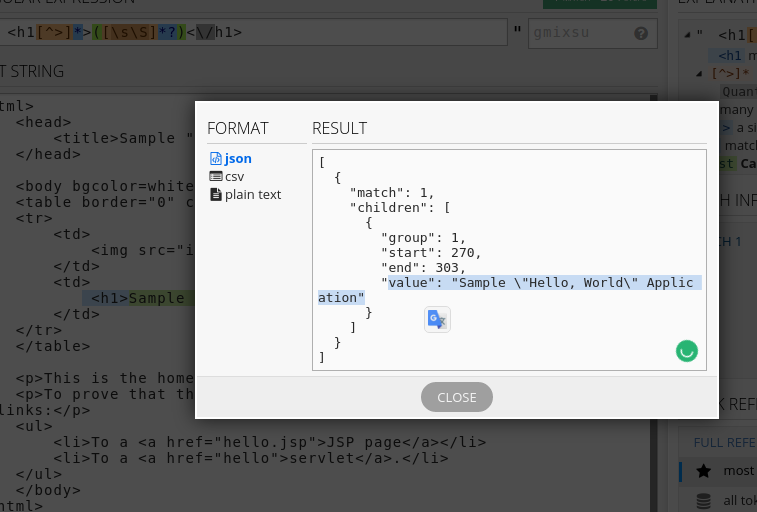
Task: Click the Google Translate popup icon
Action: 437,319
